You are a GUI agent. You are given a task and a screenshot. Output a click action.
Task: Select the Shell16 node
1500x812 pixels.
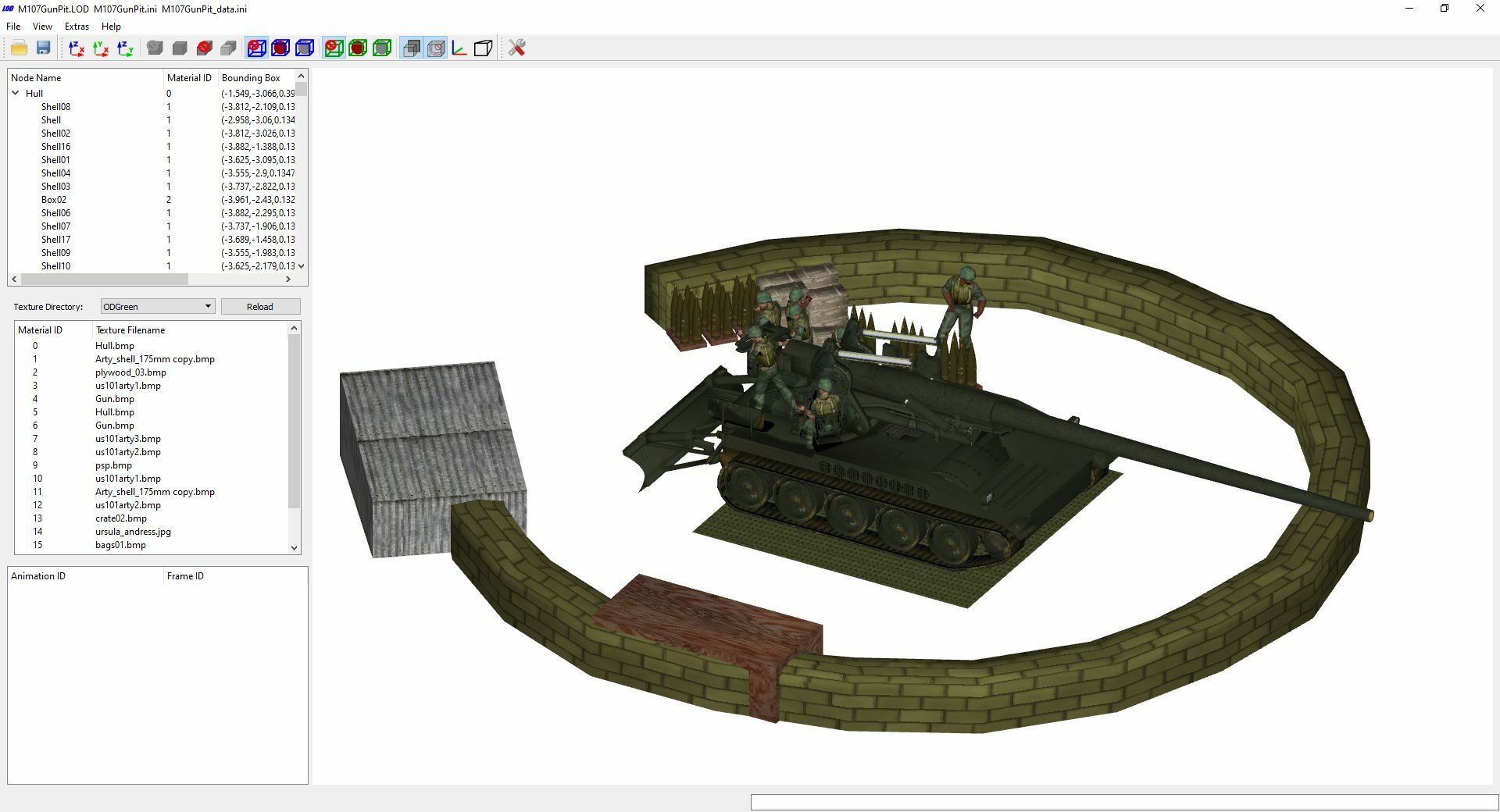[x=55, y=147]
